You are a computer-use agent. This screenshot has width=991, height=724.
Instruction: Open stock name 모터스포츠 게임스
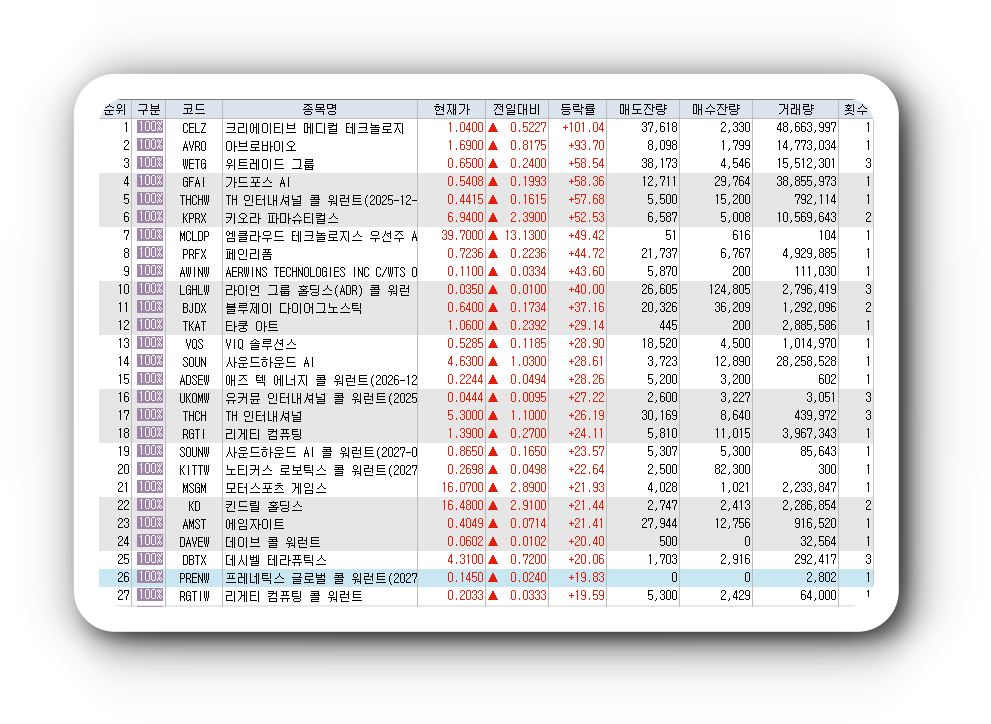276,488
